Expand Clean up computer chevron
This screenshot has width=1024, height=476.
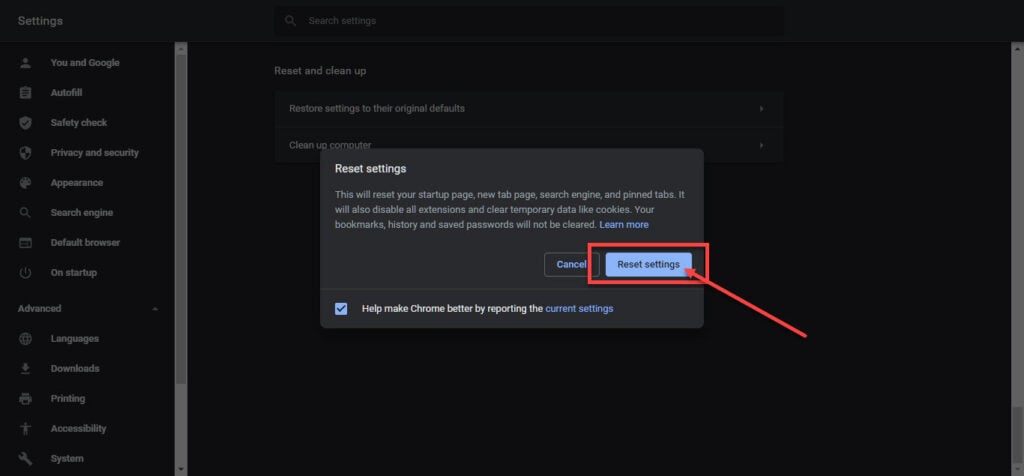[x=761, y=145]
